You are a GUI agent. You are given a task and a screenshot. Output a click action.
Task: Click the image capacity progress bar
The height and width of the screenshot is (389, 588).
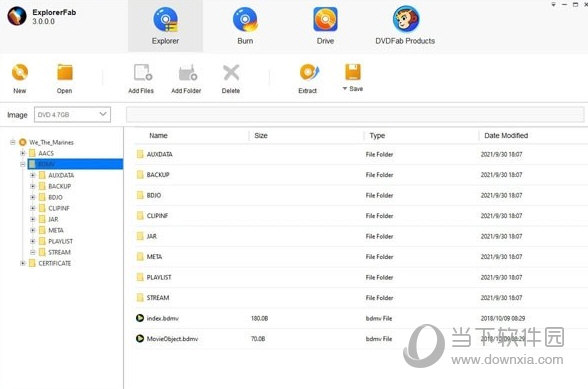(355, 115)
